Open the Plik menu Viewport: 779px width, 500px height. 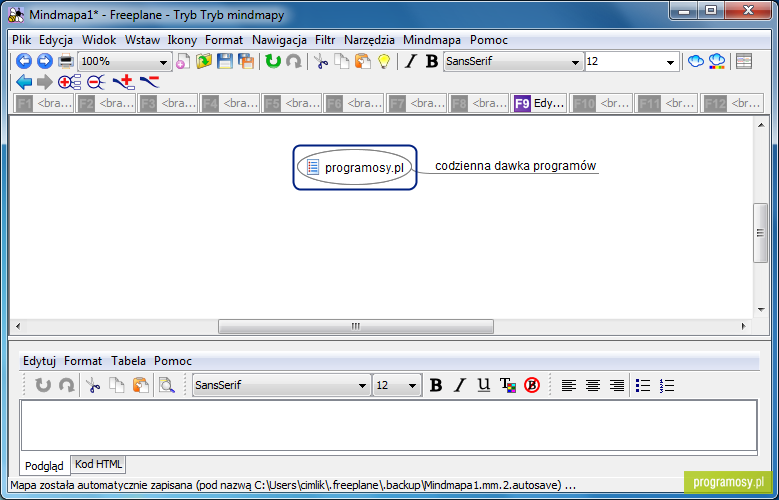pyautogui.click(x=21, y=40)
